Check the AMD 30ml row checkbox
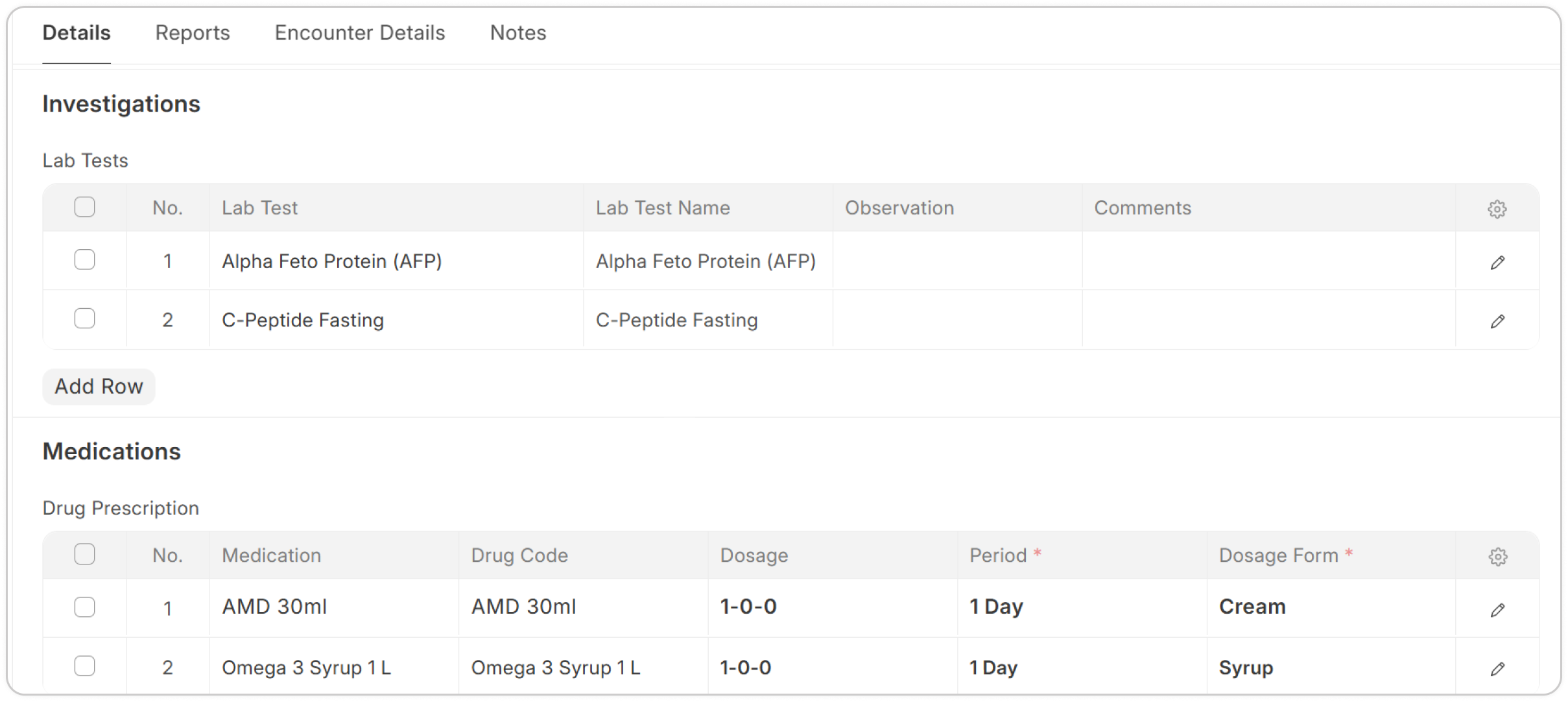Screen dimensions: 1568x702 84,607
